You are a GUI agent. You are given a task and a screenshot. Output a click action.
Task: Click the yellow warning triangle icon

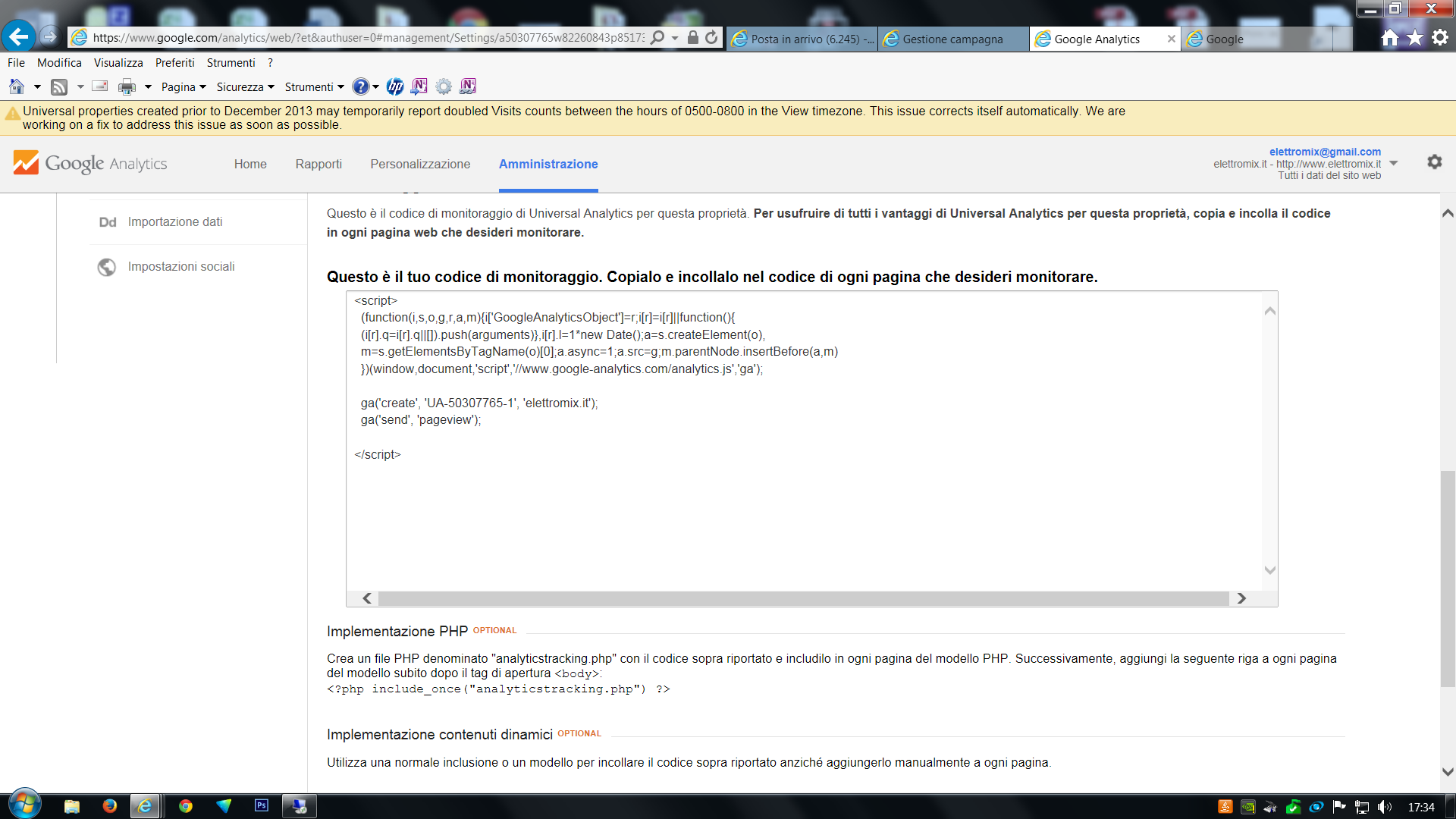pyautogui.click(x=12, y=114)
